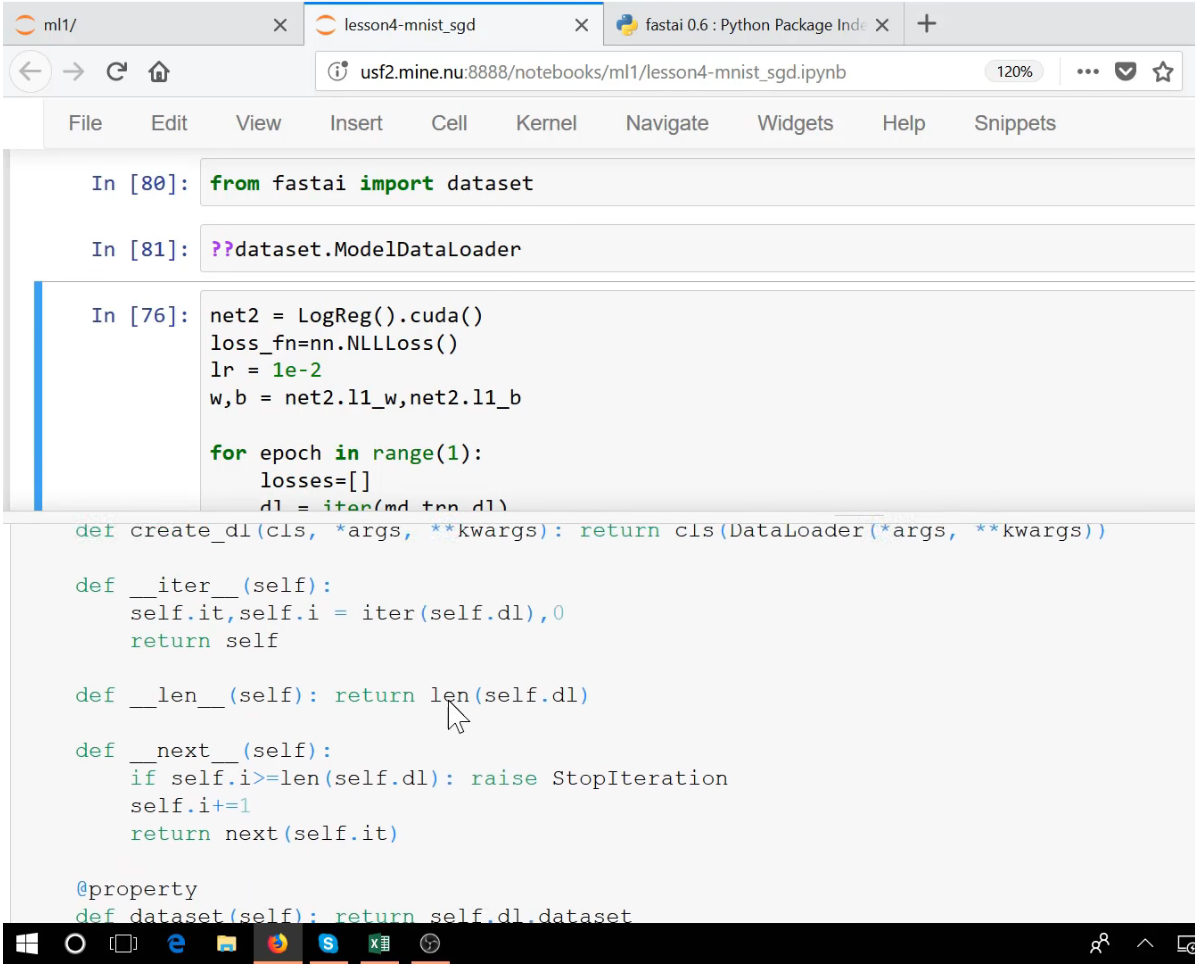Save the page to Pocket

click(1125, 71)
